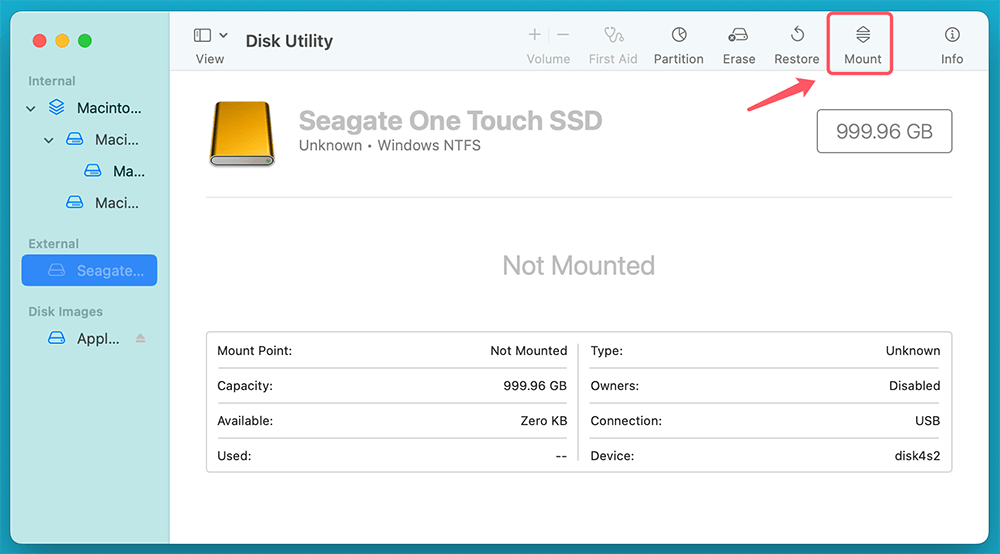
Task: Click the green full-screen window button
Action: (x=85, y=41)
